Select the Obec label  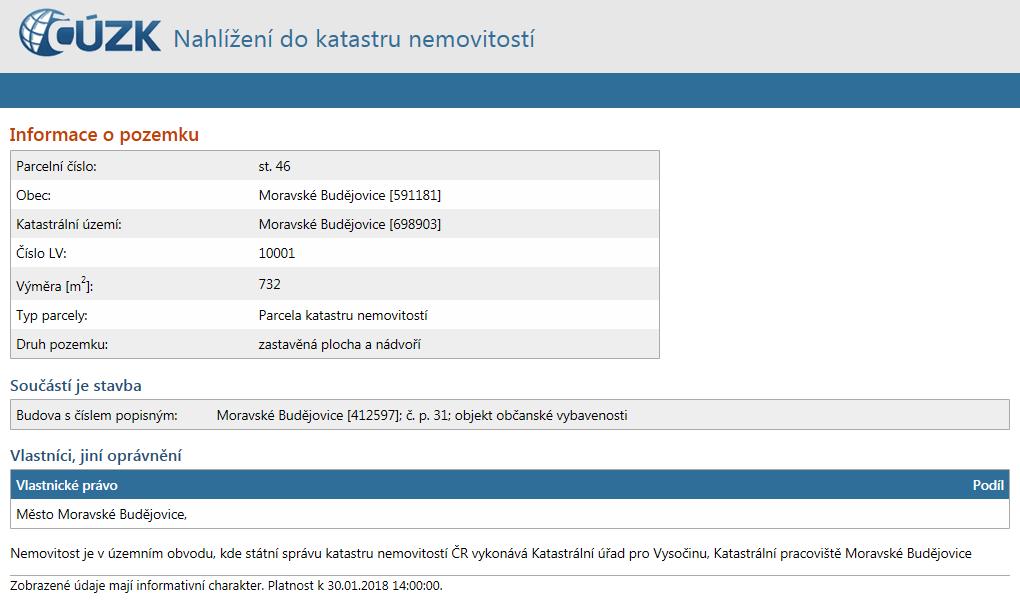click(33, 195)
